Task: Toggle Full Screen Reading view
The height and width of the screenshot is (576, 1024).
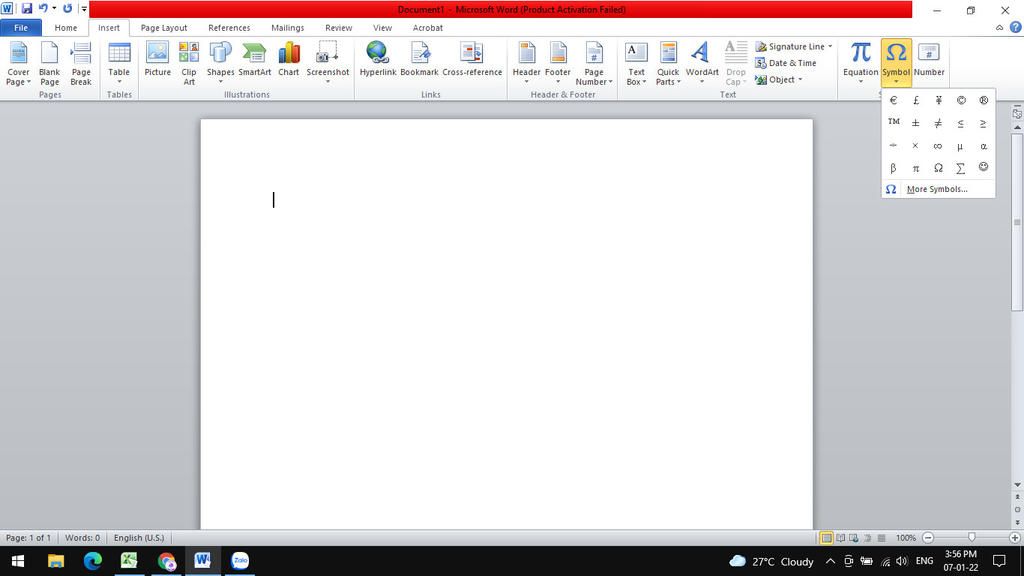Action: pyautogui.click(x=840, y=538)
